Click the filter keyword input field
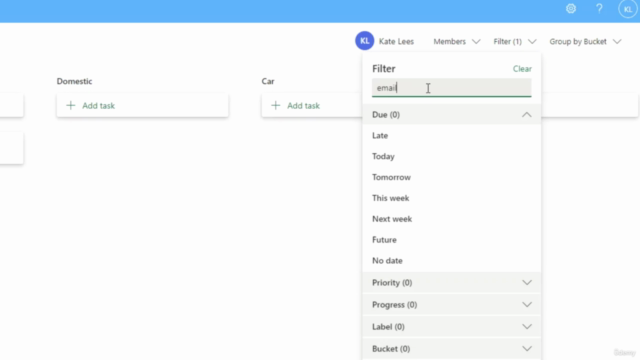640x360 pixels. click(x=451, y=88)
